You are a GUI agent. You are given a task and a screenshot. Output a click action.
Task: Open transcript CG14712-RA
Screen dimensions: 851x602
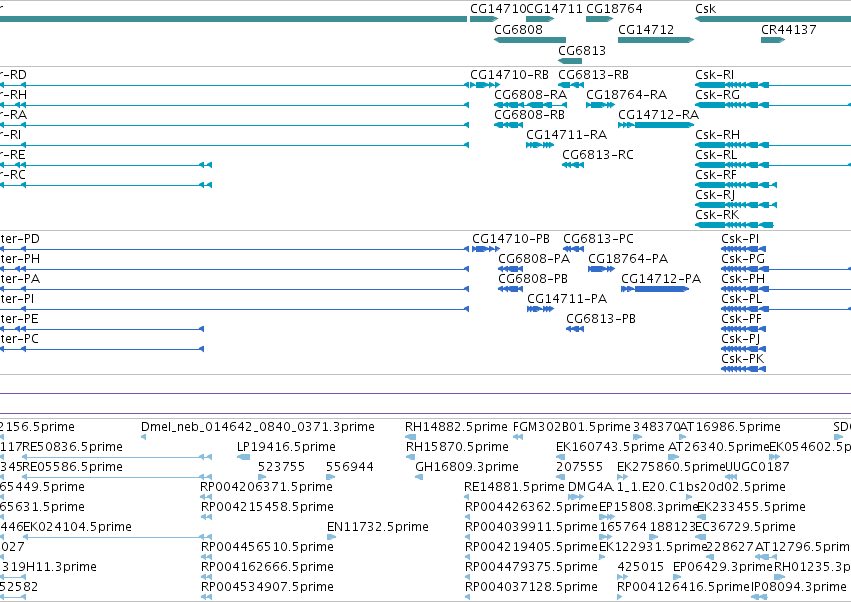click(x=658, y=115)
